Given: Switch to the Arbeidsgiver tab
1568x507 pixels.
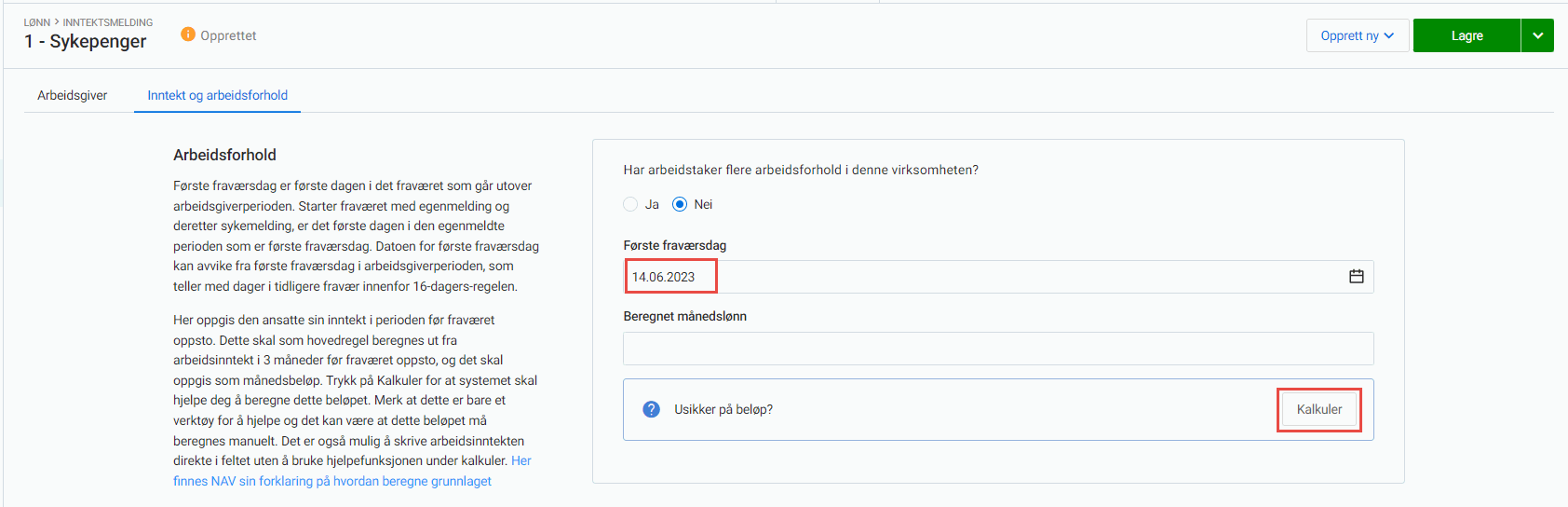Looking at the screenshot, I should click(73, 95).
